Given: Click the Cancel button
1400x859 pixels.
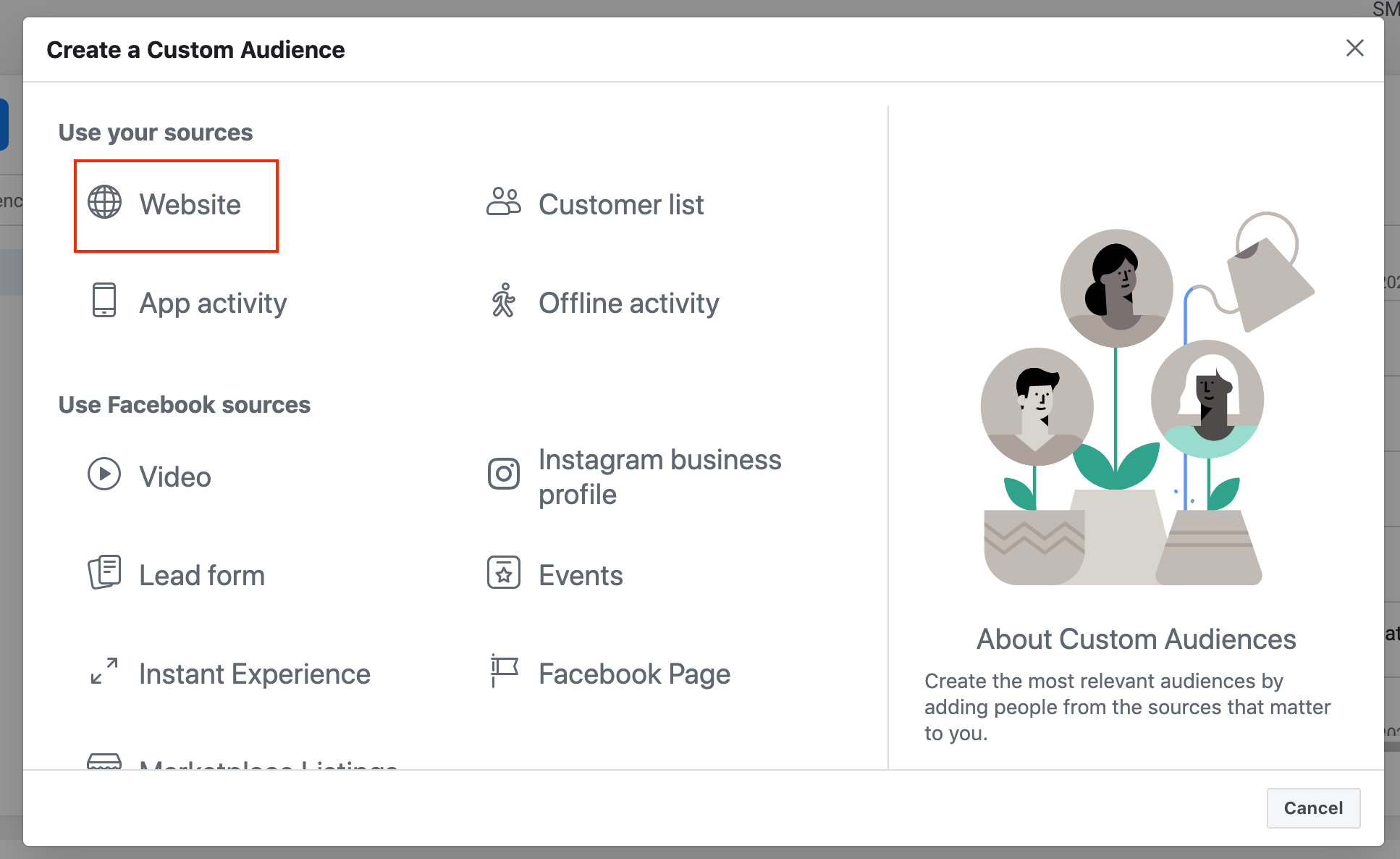Looking at the screenshot, I should [1313, 808].
